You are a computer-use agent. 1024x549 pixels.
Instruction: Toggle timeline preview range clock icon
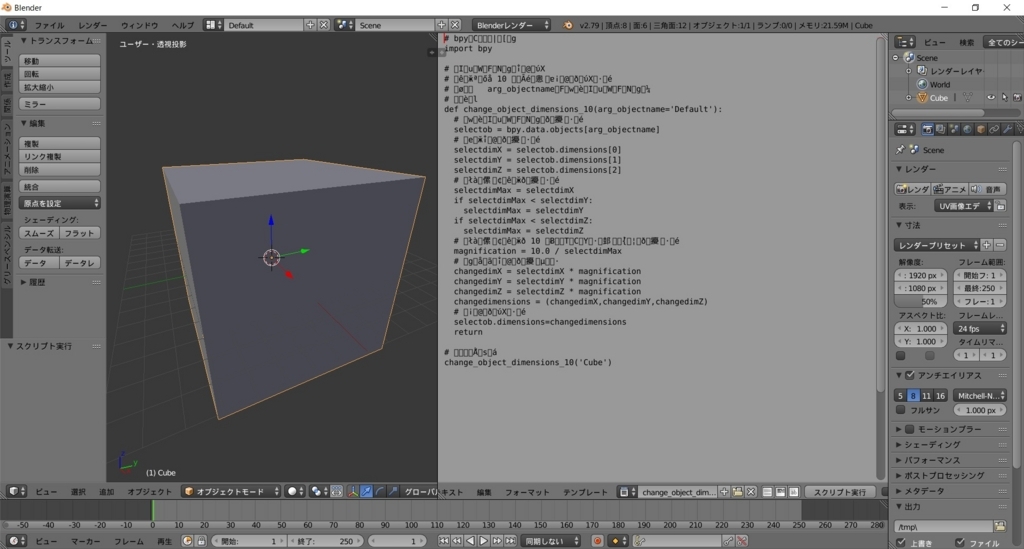click(187, 541)
